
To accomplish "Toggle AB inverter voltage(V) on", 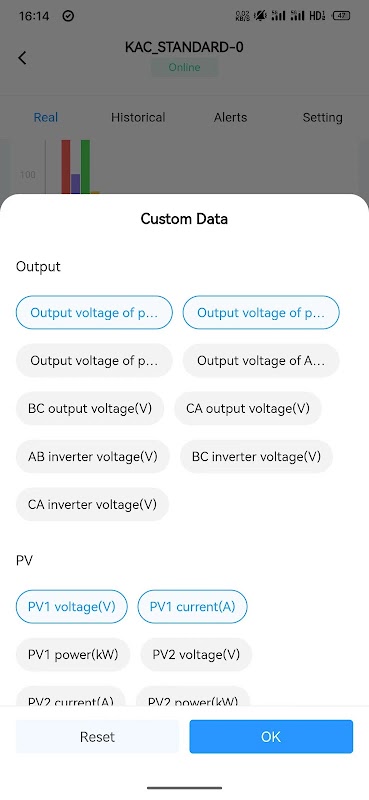I will (92, 456).
